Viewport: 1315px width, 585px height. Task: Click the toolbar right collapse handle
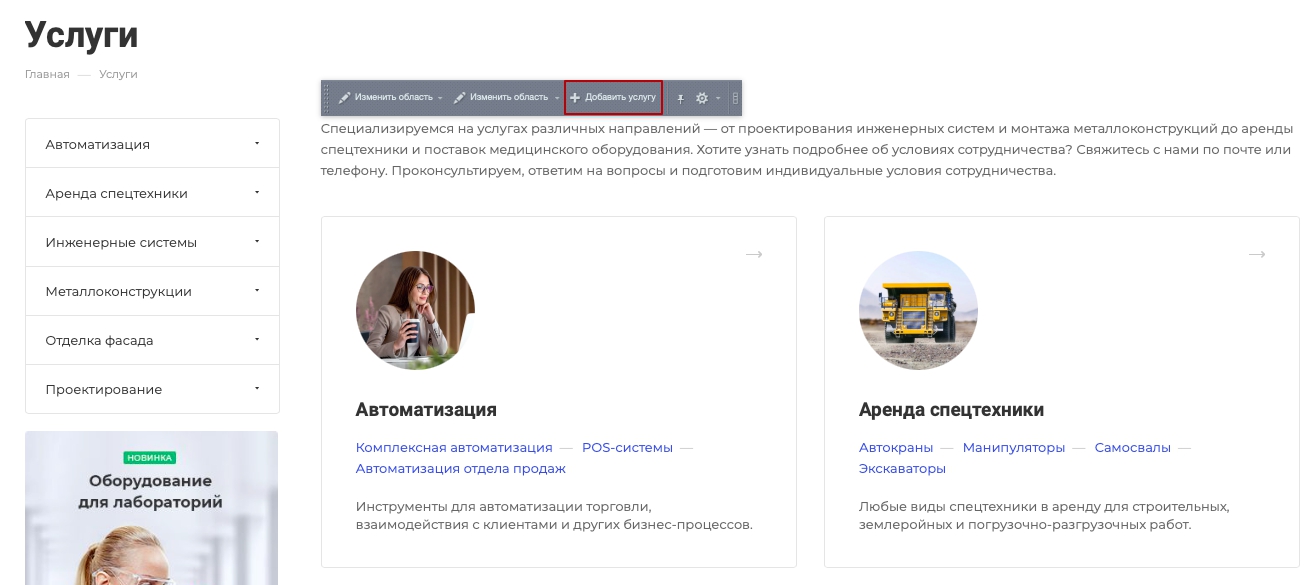[736, 98]
